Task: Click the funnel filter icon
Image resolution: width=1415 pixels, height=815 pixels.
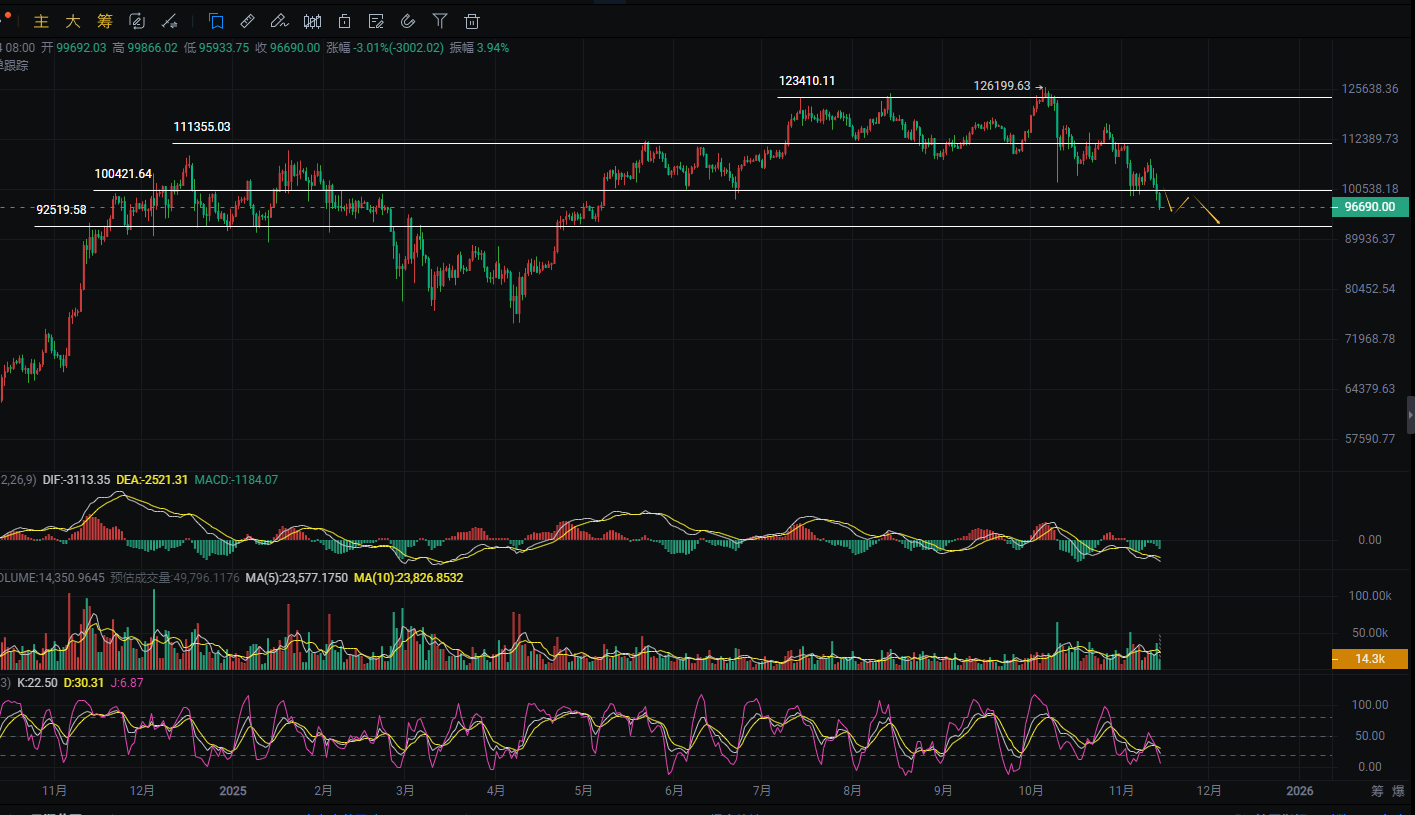Action: (x=440, y=21)
